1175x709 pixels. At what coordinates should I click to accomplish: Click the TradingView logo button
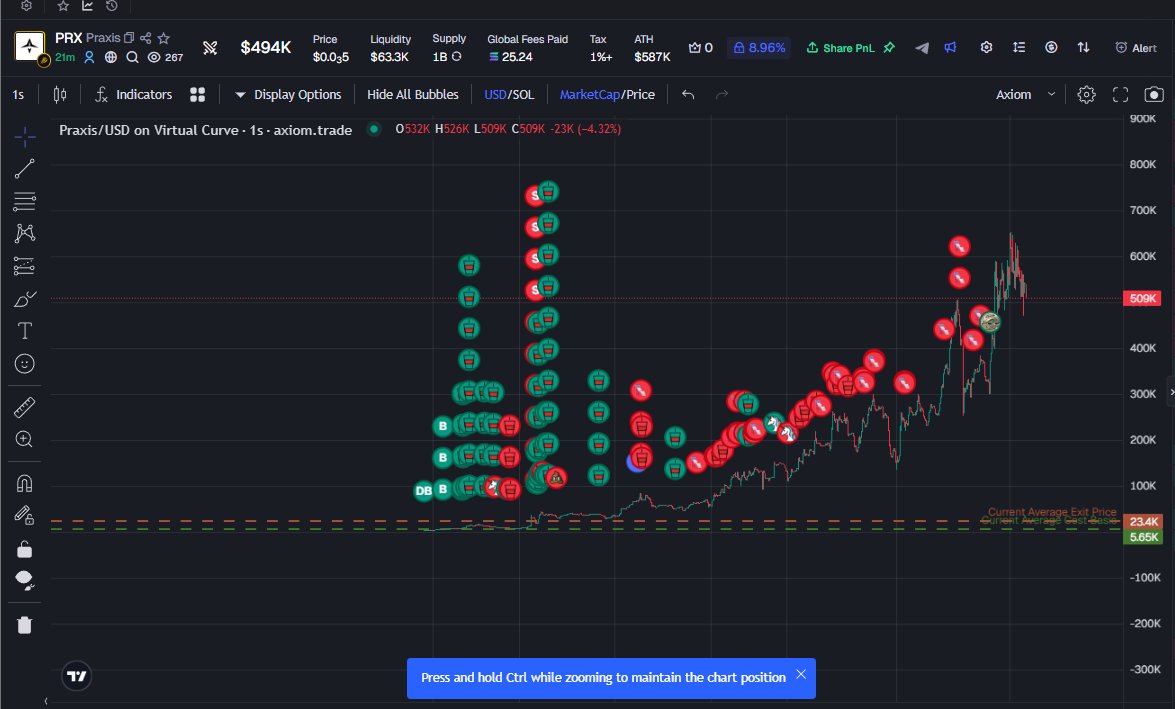76,676
